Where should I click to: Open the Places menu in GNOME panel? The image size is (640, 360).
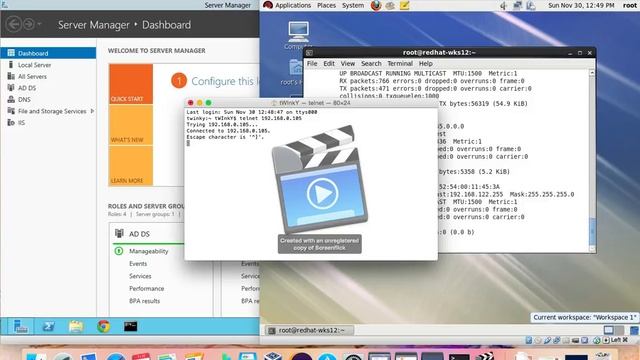(326, 5)
